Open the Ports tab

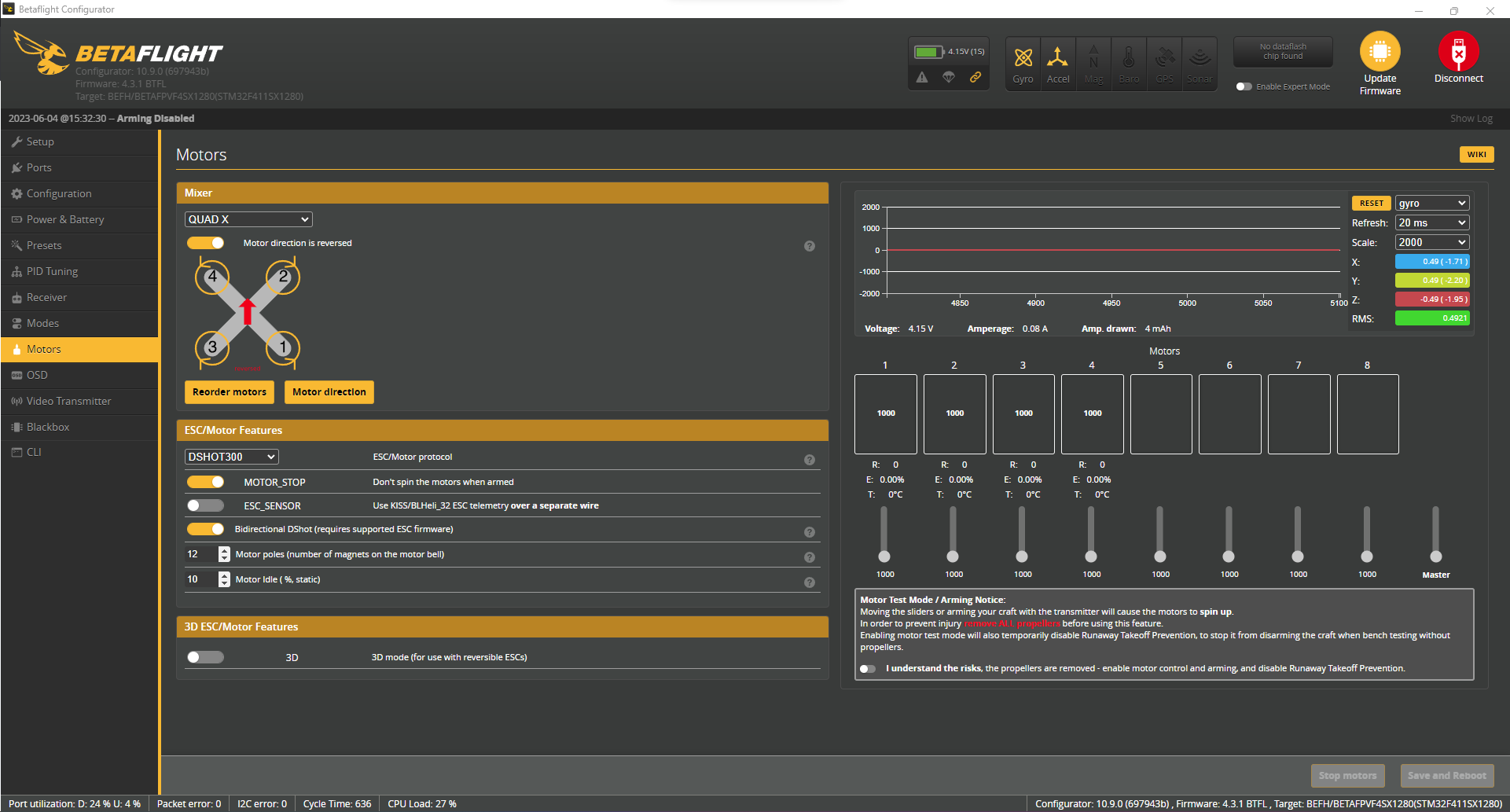pos(79,167)
